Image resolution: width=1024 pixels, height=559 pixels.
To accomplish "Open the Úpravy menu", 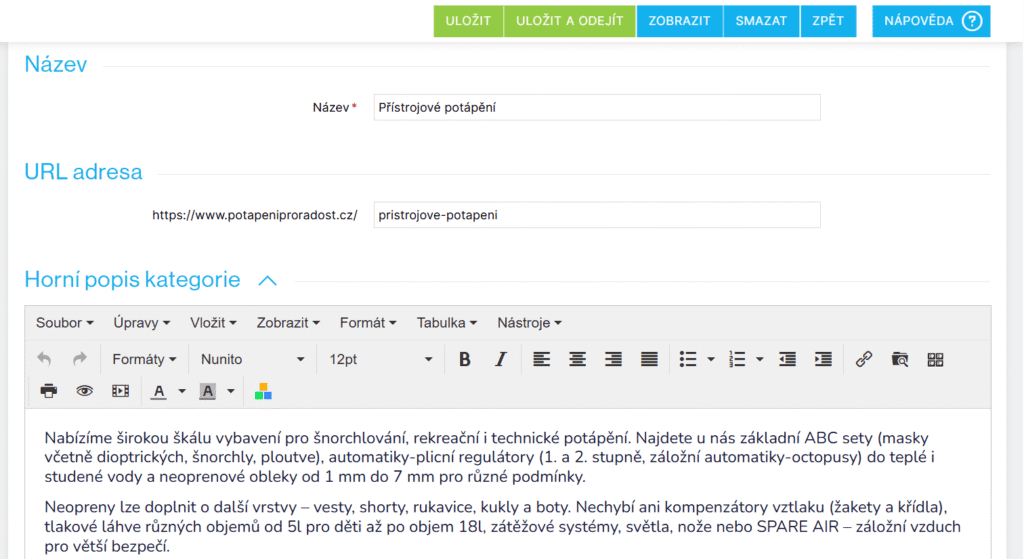I will pyautogui.click(x=142, y=323).
